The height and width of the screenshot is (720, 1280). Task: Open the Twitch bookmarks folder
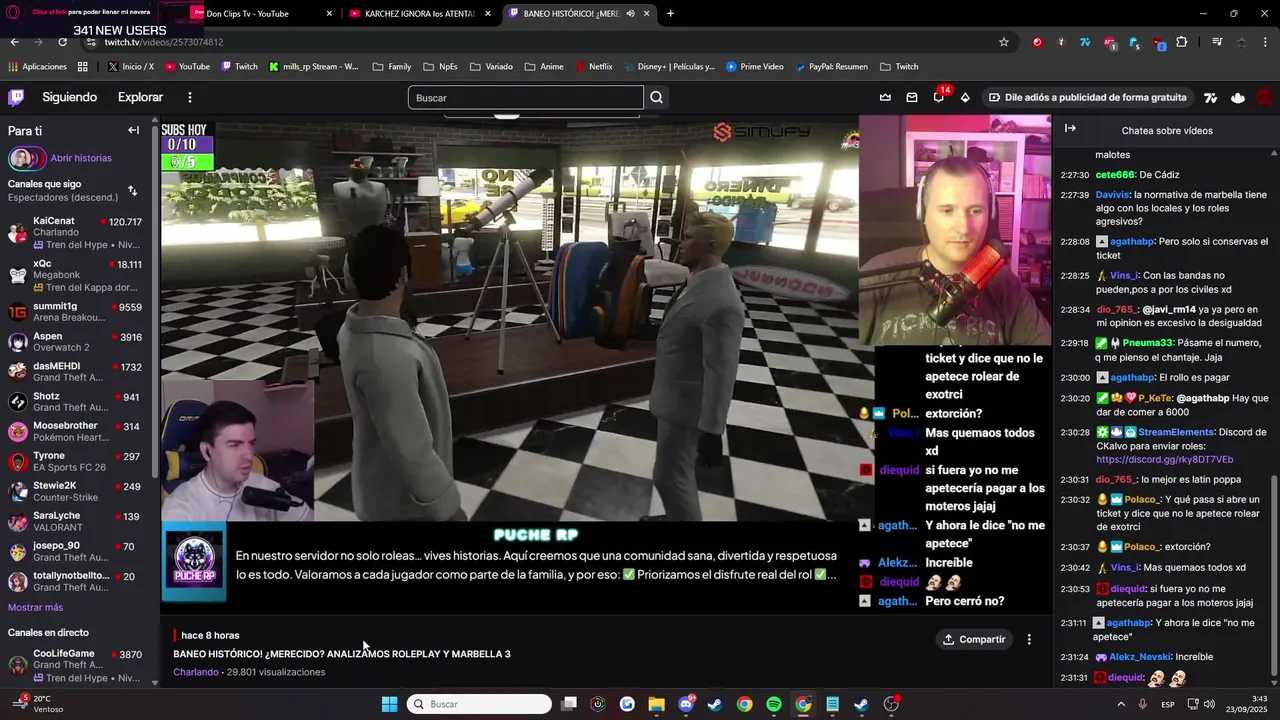pos(899,67)
